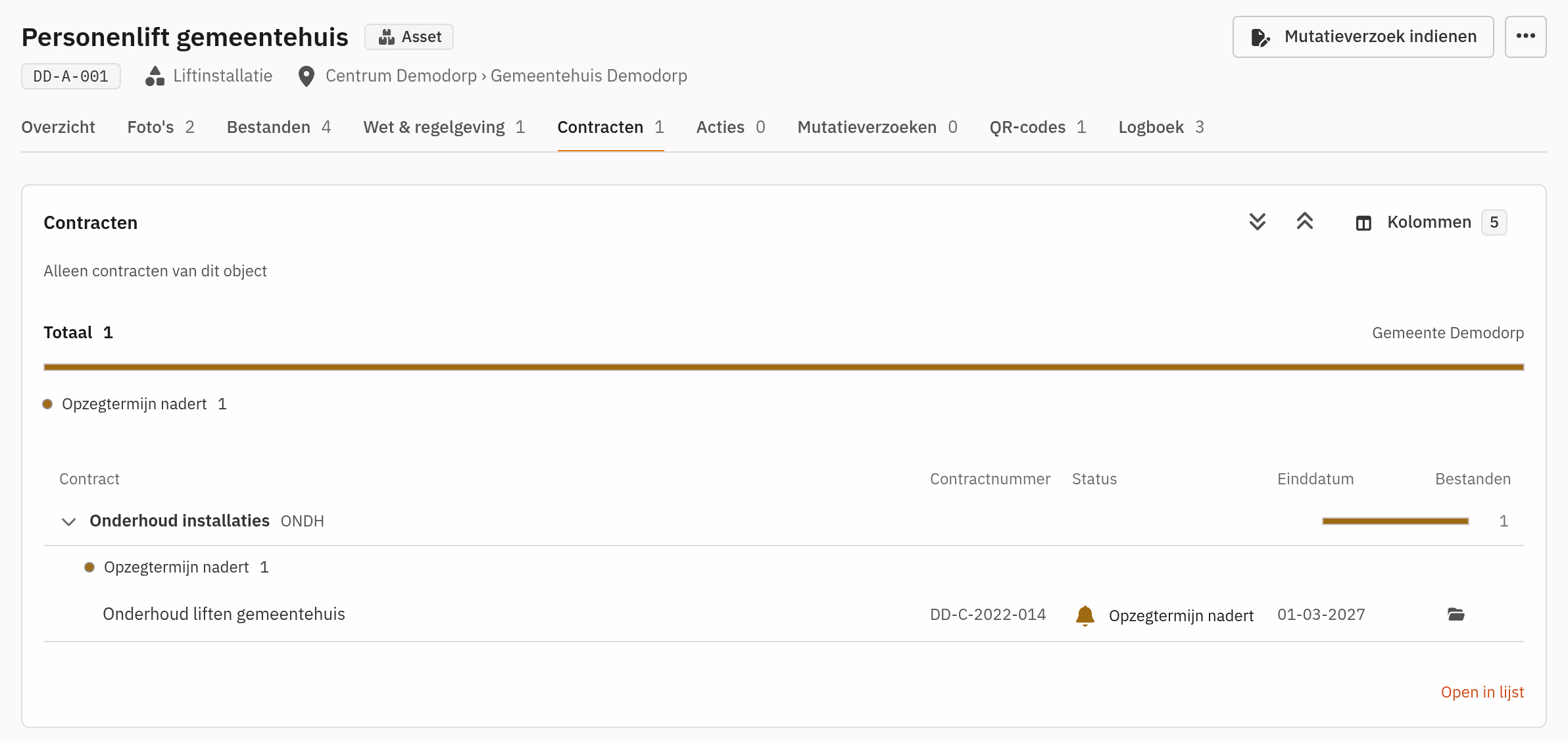The image size is (1568, 741).
Task: Click contract number DD-C-2022-014
Action: coord(987,615)
